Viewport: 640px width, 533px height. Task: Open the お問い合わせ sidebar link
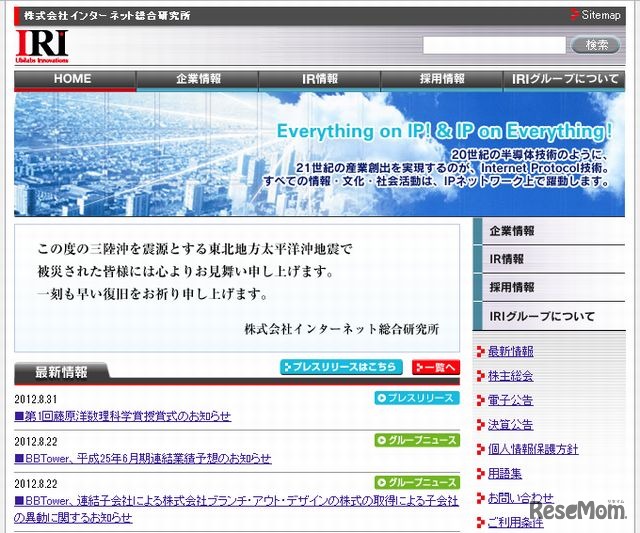tap(521, 498)
